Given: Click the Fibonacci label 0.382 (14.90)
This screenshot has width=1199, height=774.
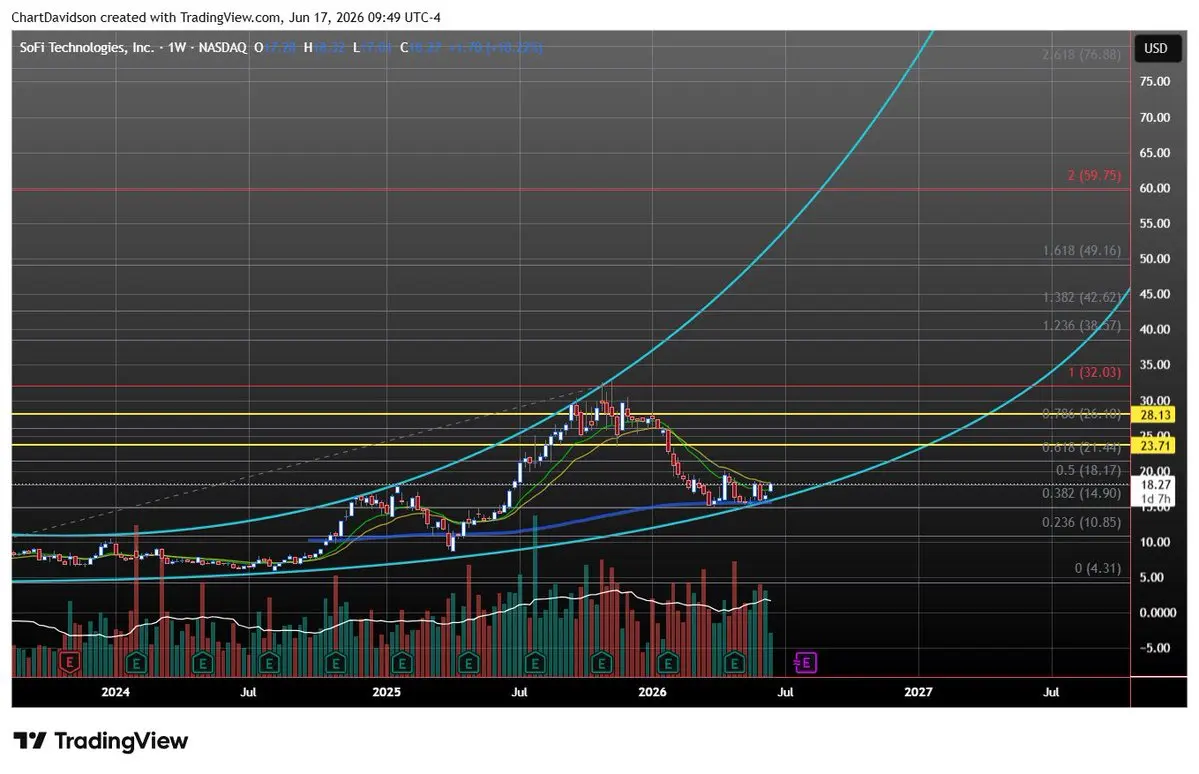Looking at the screenshot, I should pyautogui.click(x=1082, y=493).
